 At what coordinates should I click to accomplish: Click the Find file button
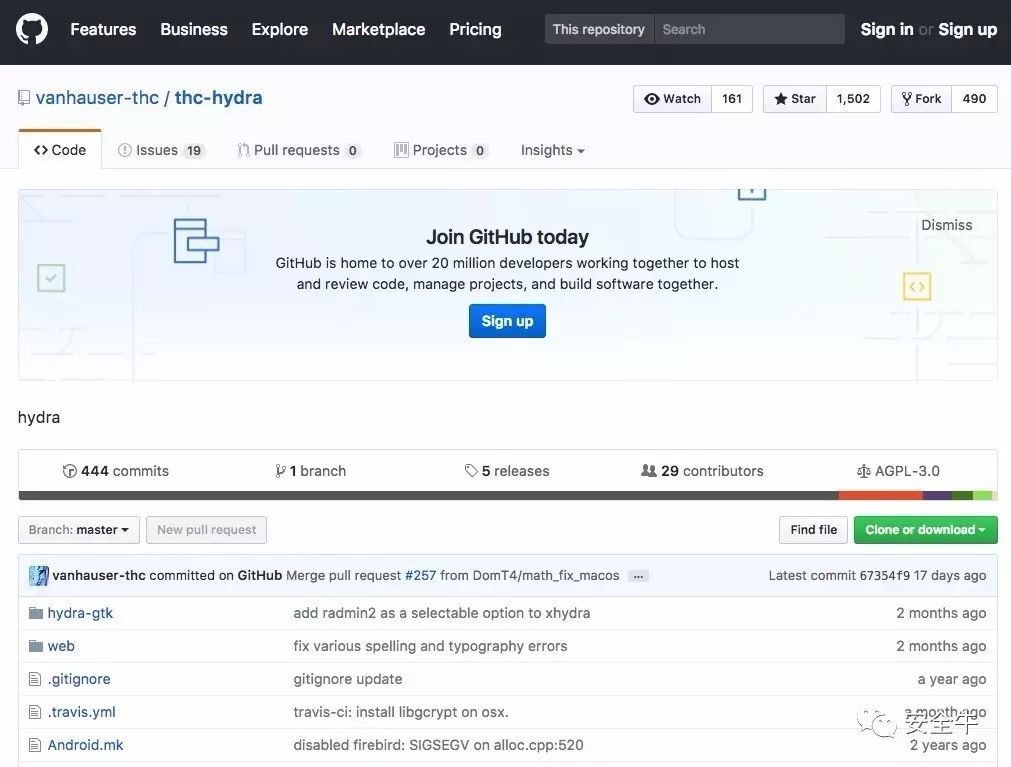coord(813,530)
